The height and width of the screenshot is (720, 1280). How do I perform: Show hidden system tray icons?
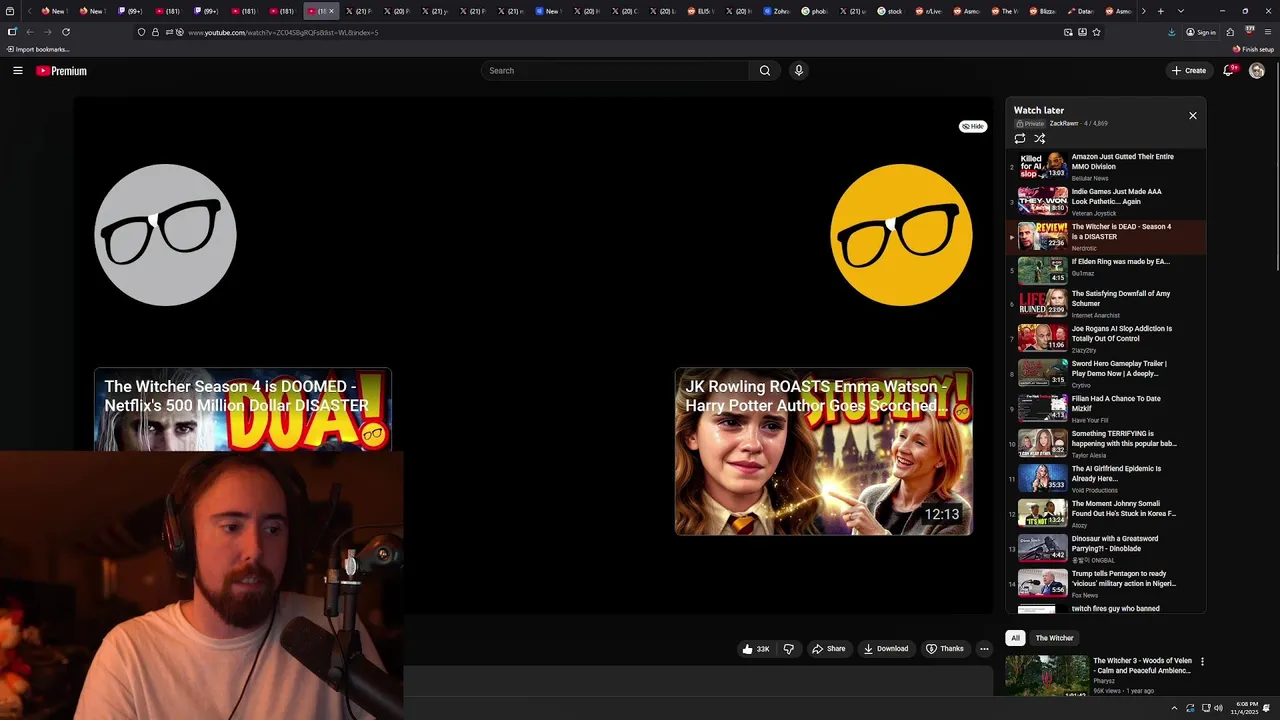point(1174,708)
